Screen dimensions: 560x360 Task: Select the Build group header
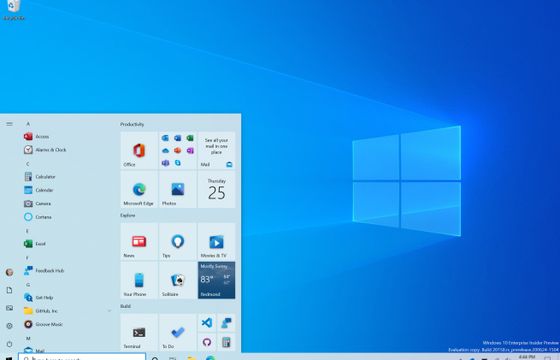pyautogui.click(x=125, y=306)
